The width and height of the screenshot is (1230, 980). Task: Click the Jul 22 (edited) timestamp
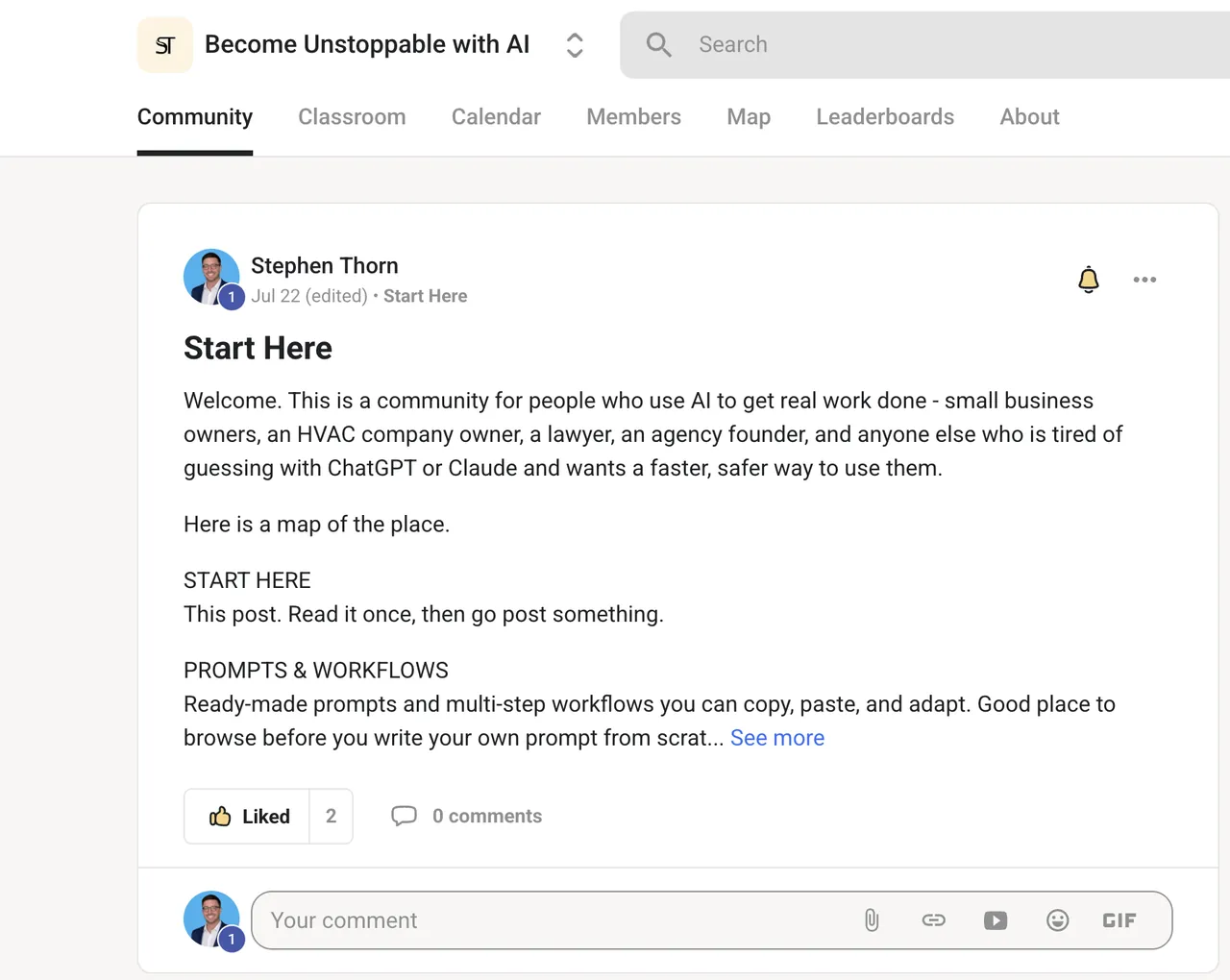pos(309,296)
